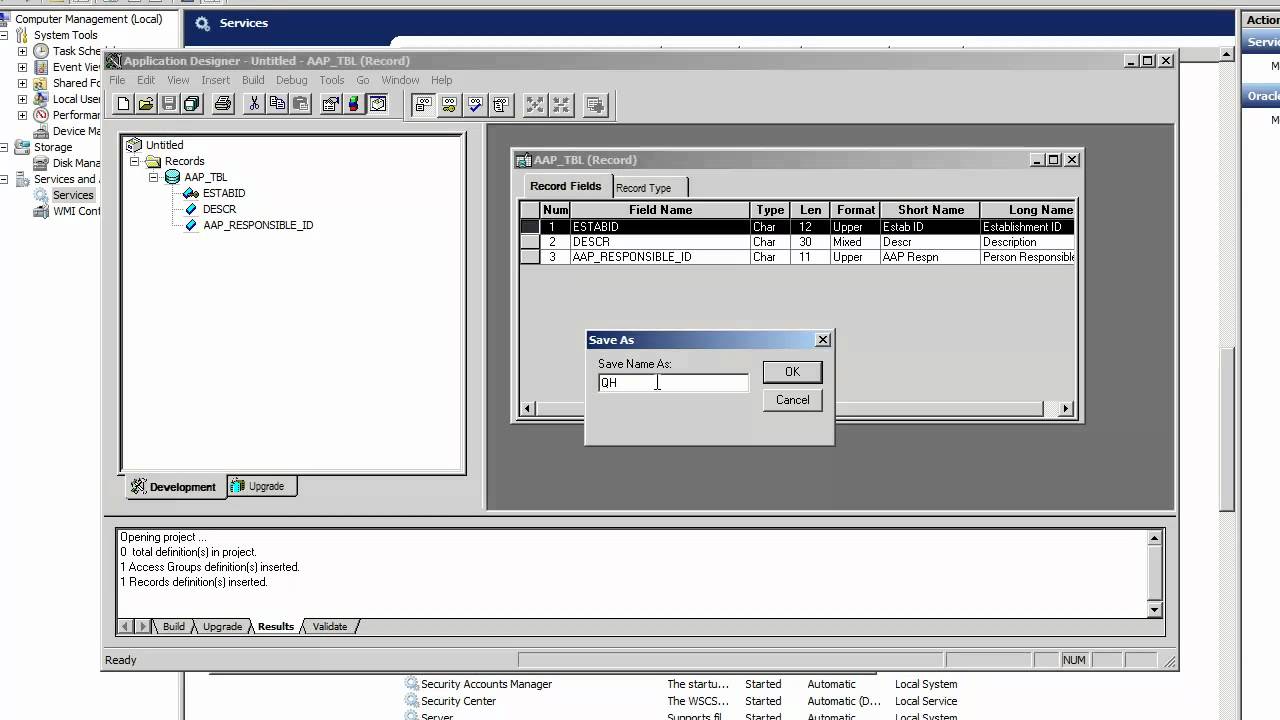Image resolution: width=1280 pixels, height=720 pixels.
Task: Open the Build menu
Action: point(253,80)
